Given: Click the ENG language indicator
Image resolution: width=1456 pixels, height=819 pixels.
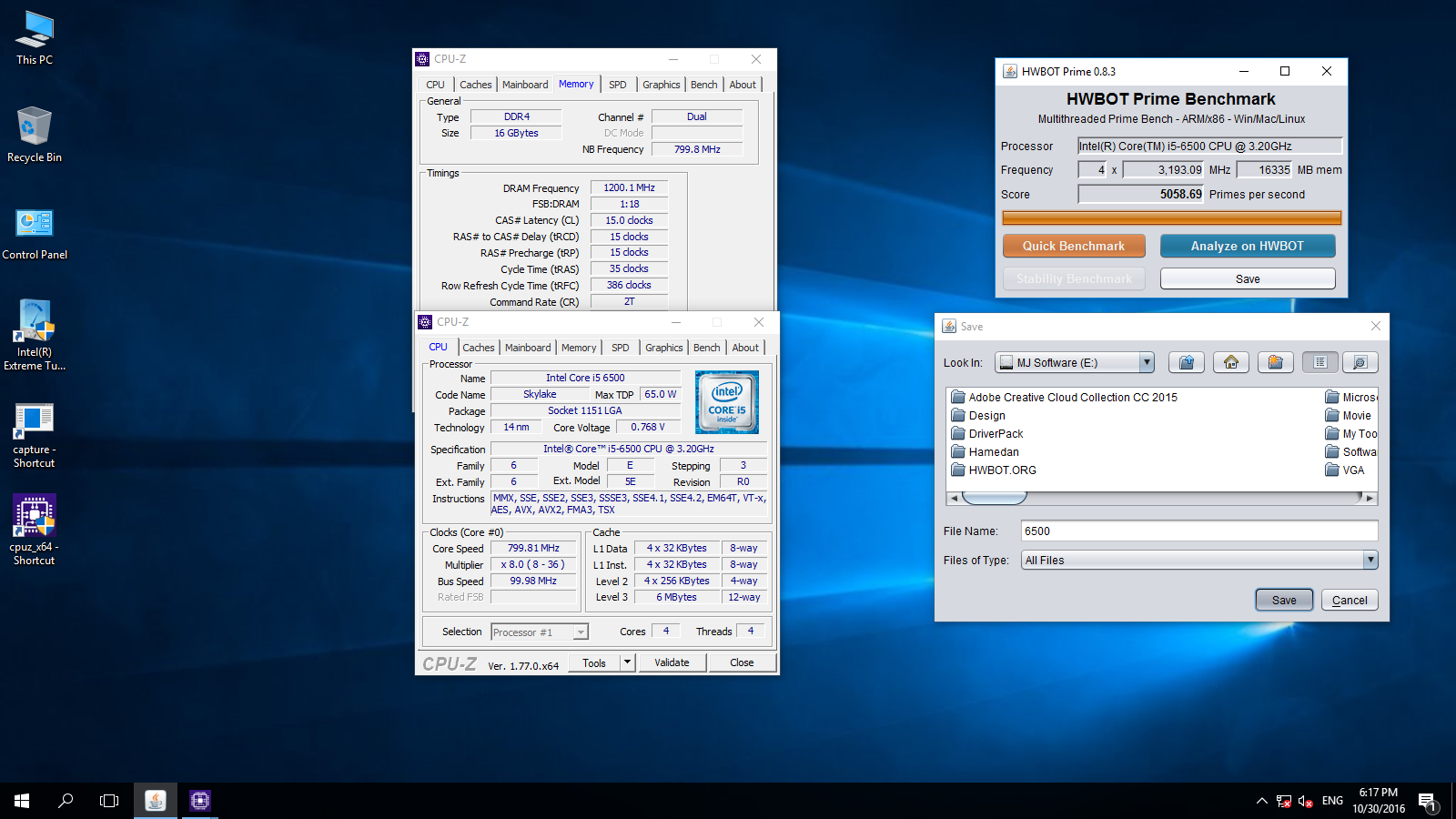Looking at the screenshot, I should tap(1332, 801).
